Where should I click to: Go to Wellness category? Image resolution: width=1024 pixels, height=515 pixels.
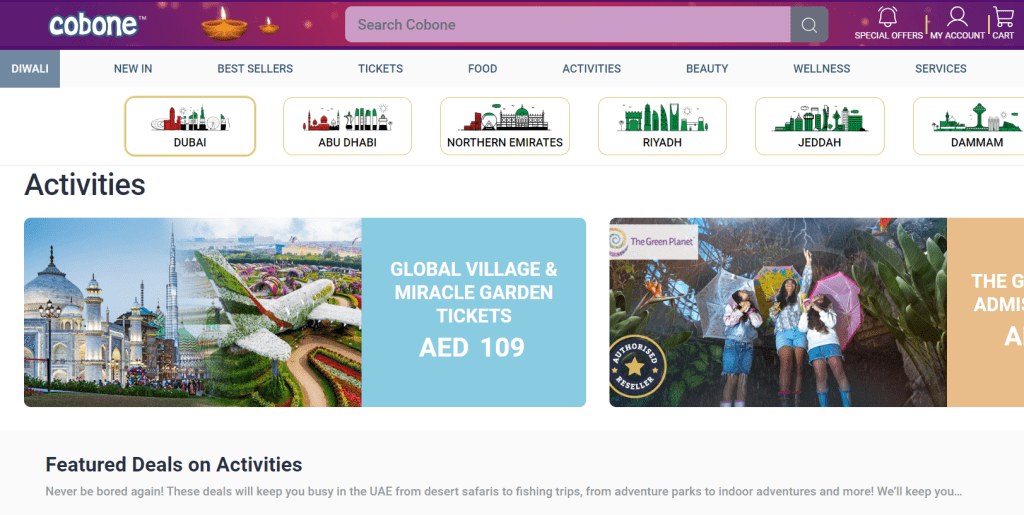pyautogui.click(x=821, y=69)
